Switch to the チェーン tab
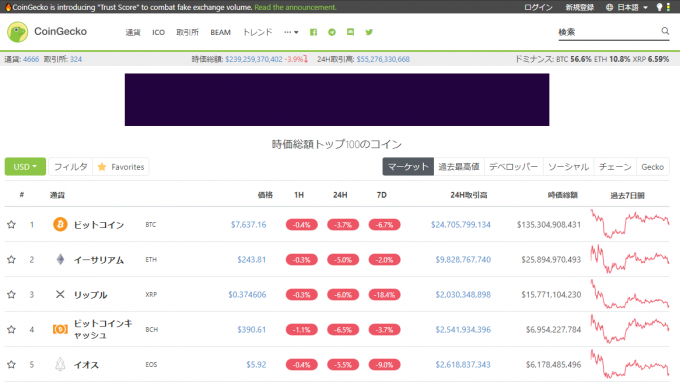Image resolution: width=680 pixels, height=382 pixels. pyautogui.click(x=615, y=167)
